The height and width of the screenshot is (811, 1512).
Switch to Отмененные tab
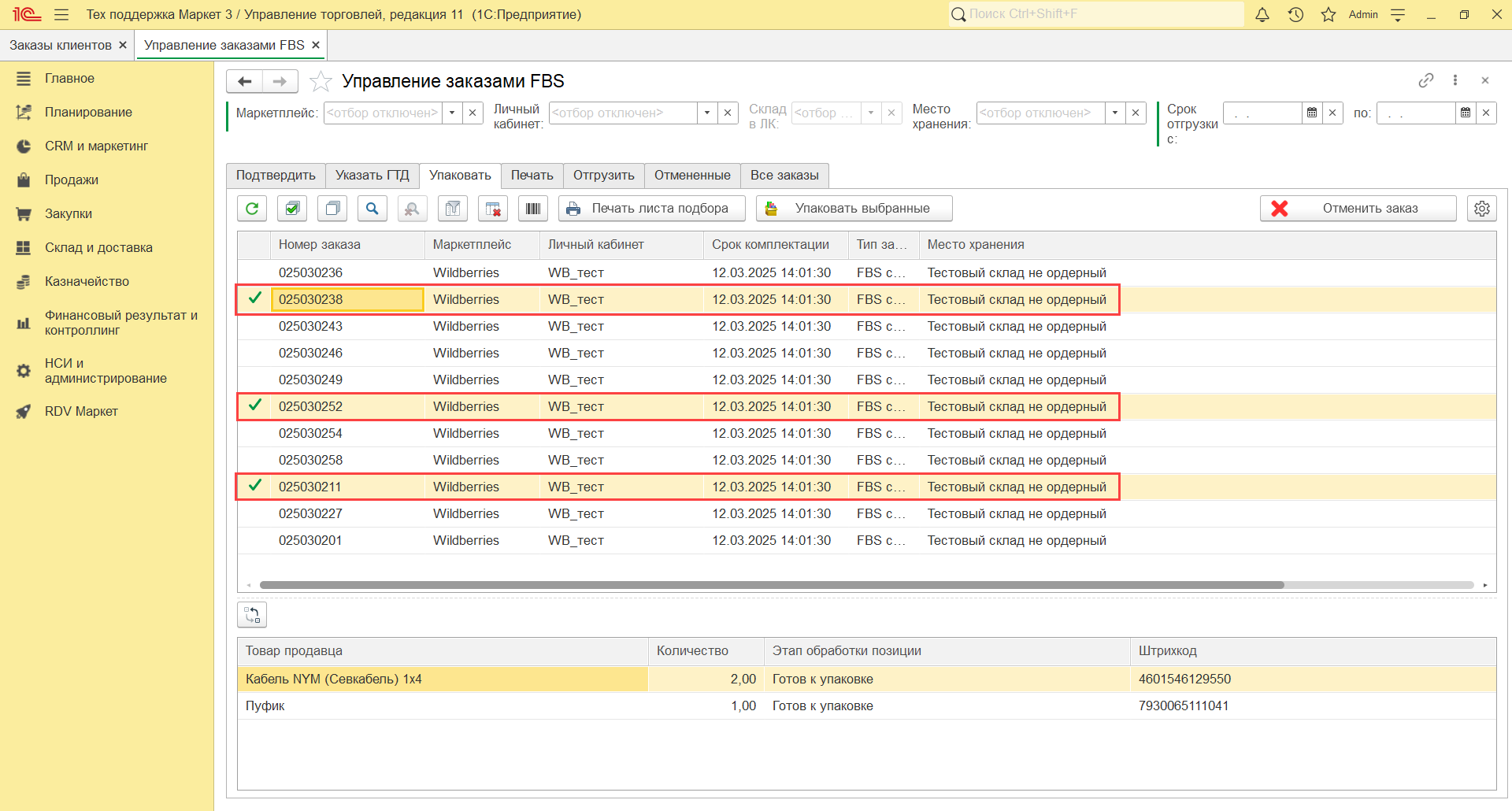692,175
